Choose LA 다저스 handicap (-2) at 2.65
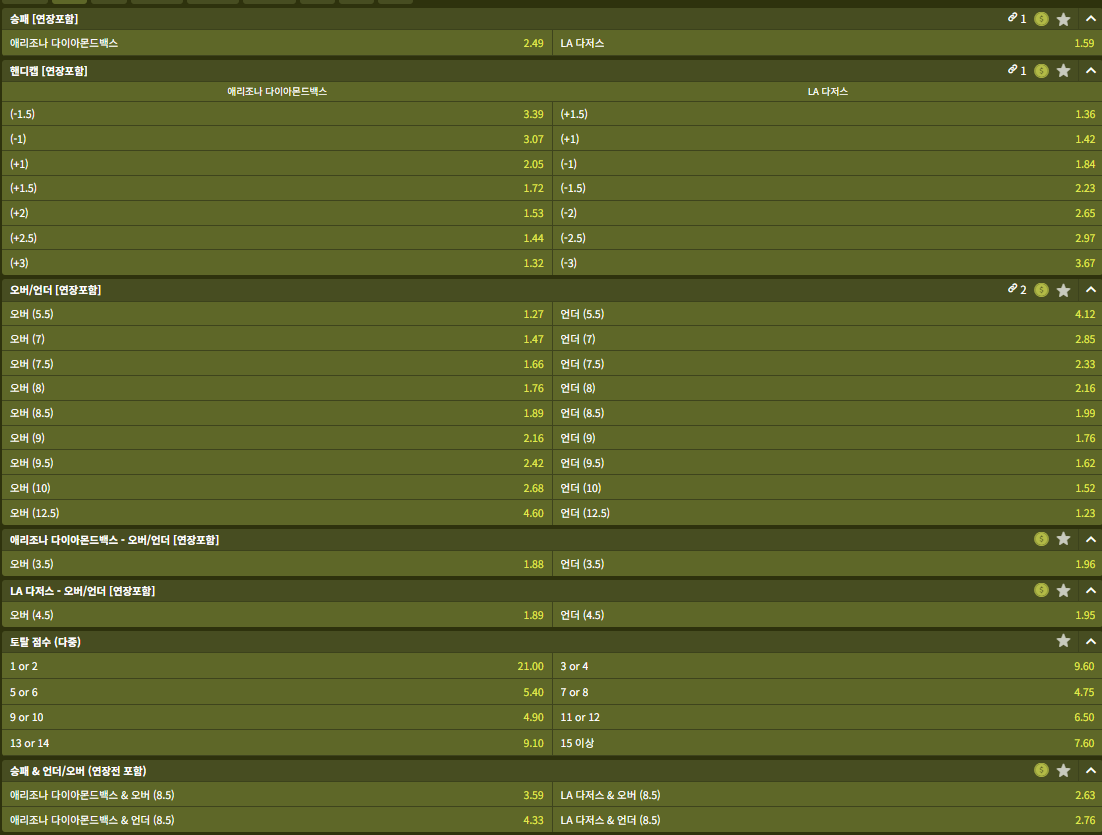Image resolution: width=1102 pixels, height=835 pixels. (827, 213)
